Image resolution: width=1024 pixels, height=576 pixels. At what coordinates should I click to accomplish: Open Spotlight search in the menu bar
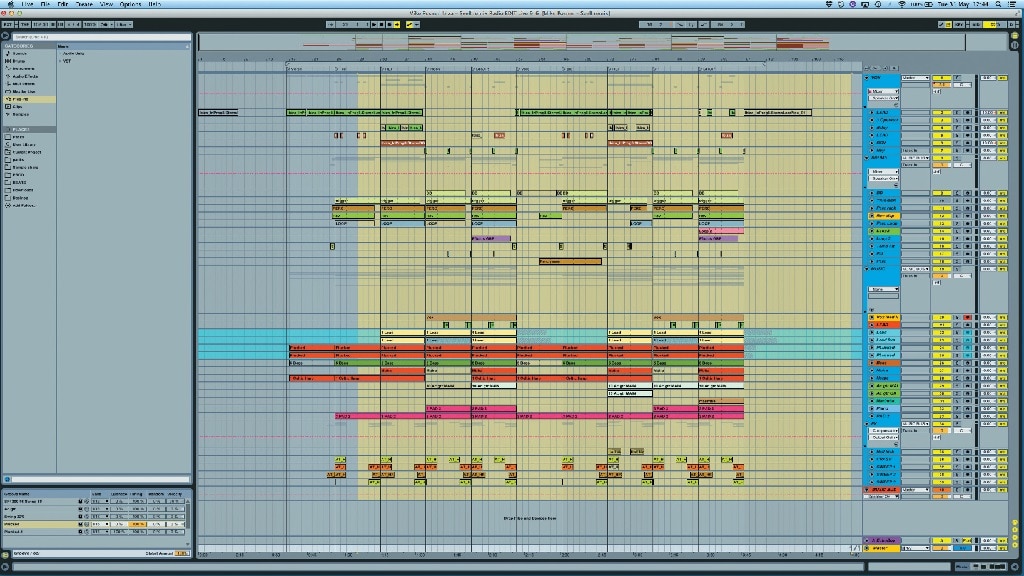999,4
